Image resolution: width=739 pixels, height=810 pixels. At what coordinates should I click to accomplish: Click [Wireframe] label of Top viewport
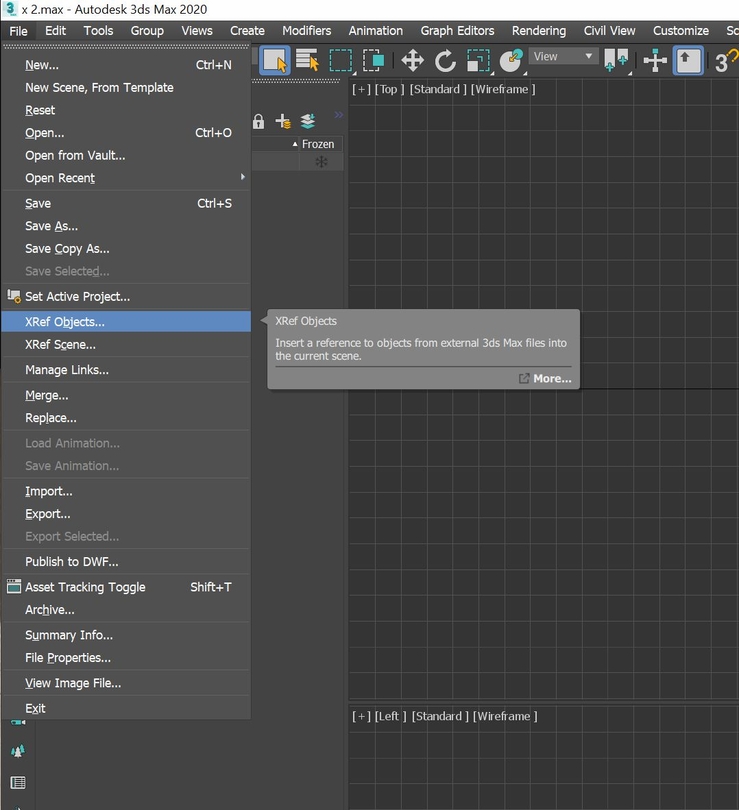click(503, 89)
